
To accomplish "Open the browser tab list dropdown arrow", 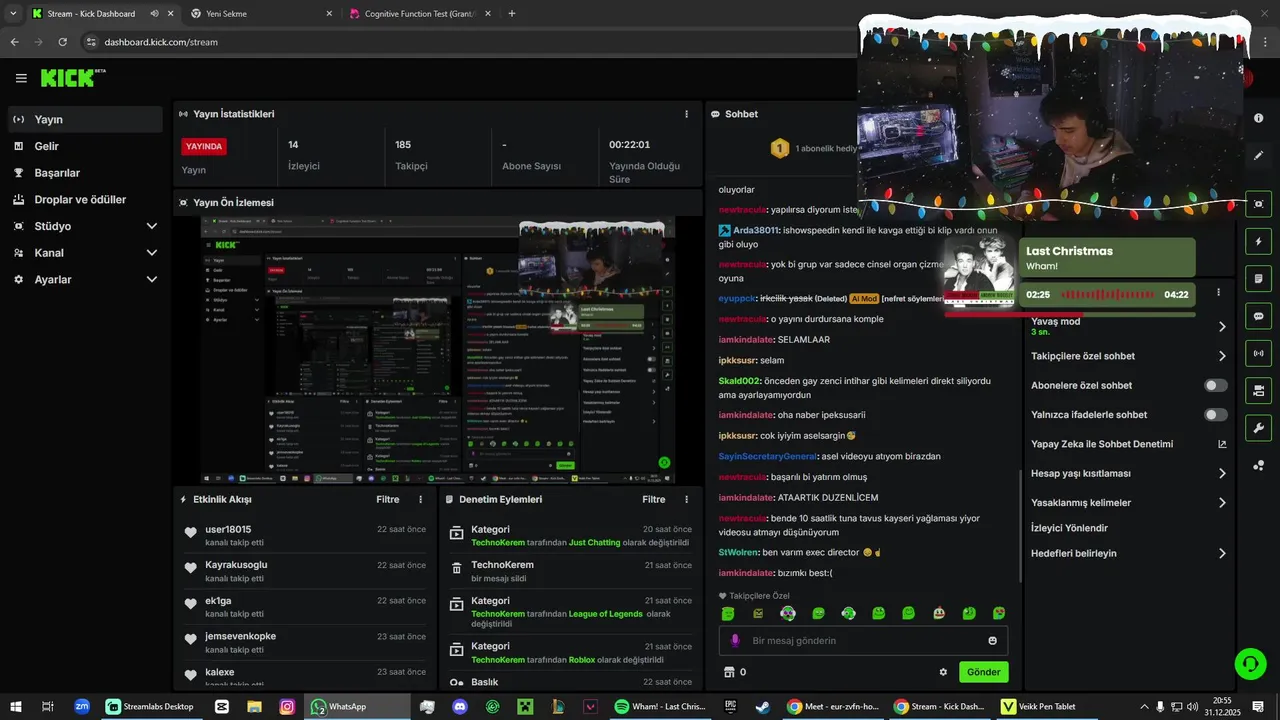I will click(x=13, y=14).
